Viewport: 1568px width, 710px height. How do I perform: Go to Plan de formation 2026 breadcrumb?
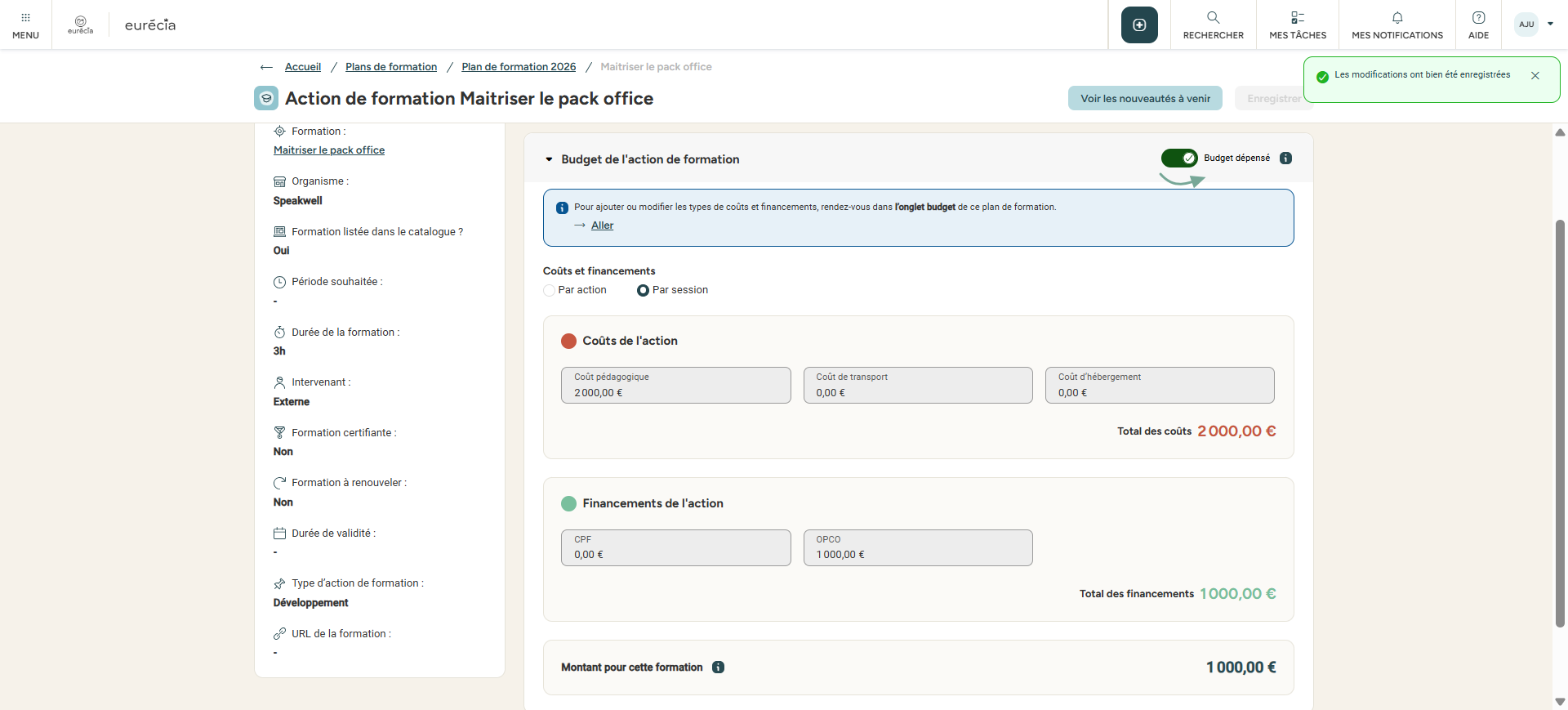[519, 67]
